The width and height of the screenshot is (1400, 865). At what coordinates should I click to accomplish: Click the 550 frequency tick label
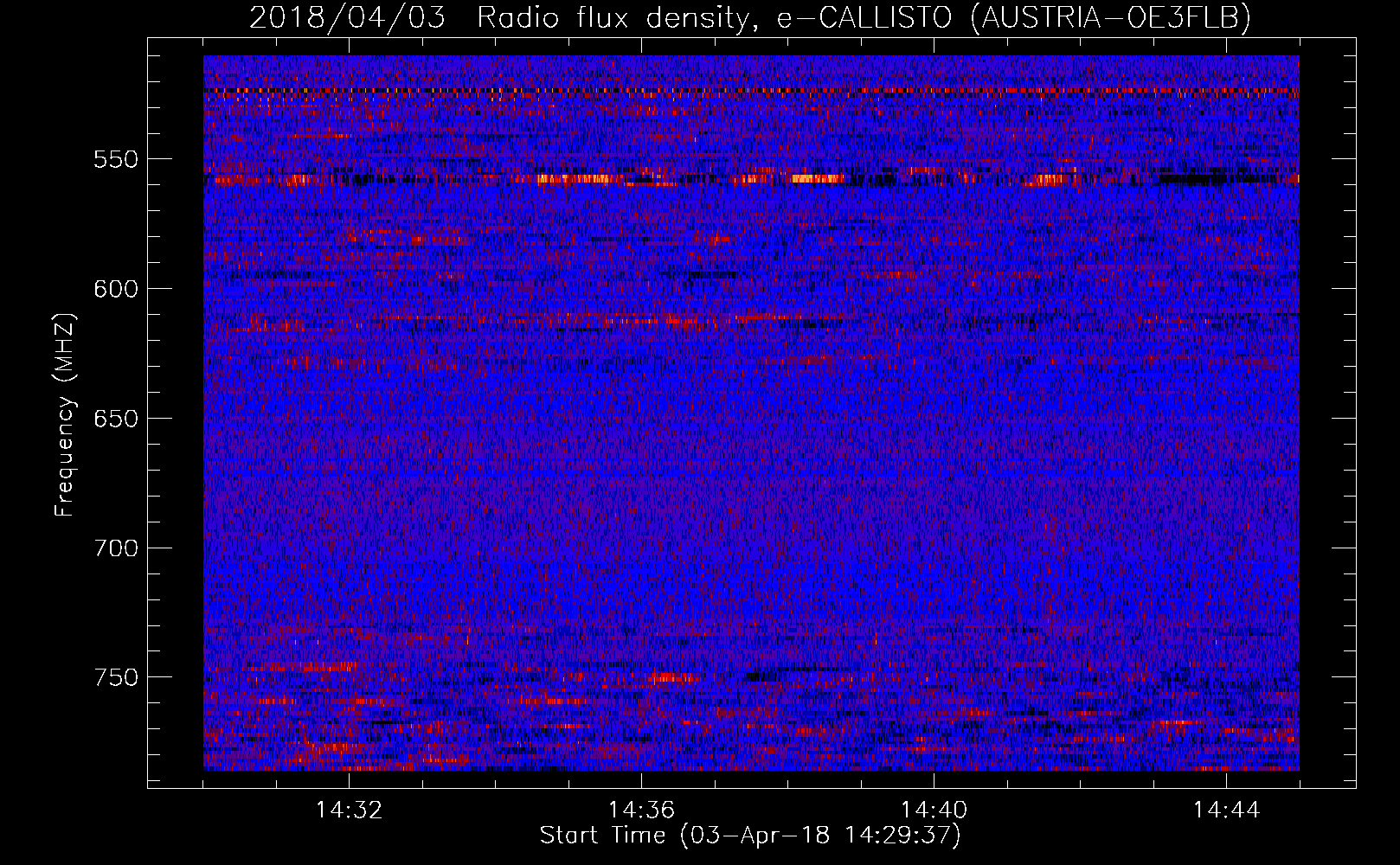tap(116, 159)
